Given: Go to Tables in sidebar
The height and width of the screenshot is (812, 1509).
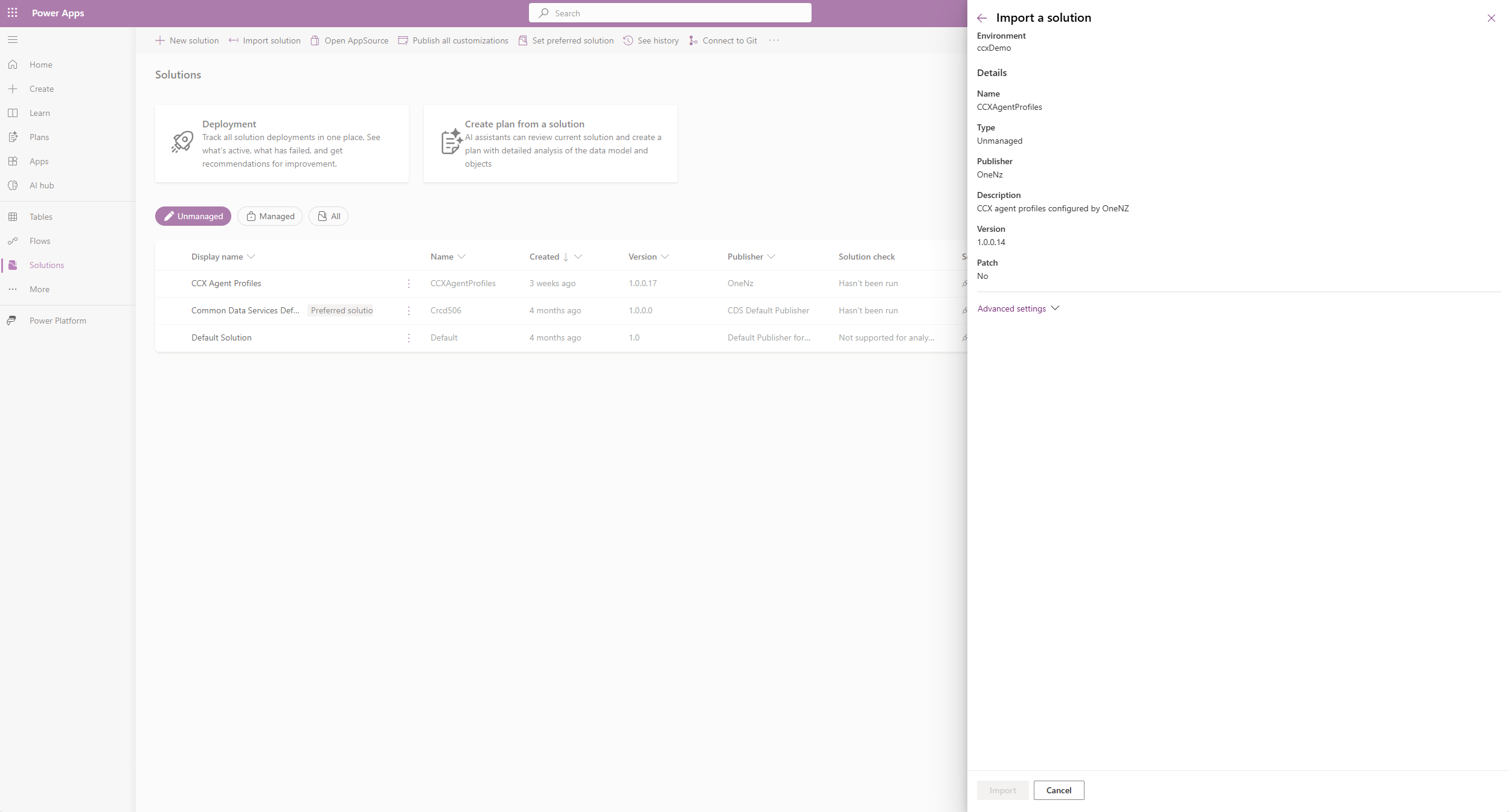Looking at the screenshot, I should point(40,217).
